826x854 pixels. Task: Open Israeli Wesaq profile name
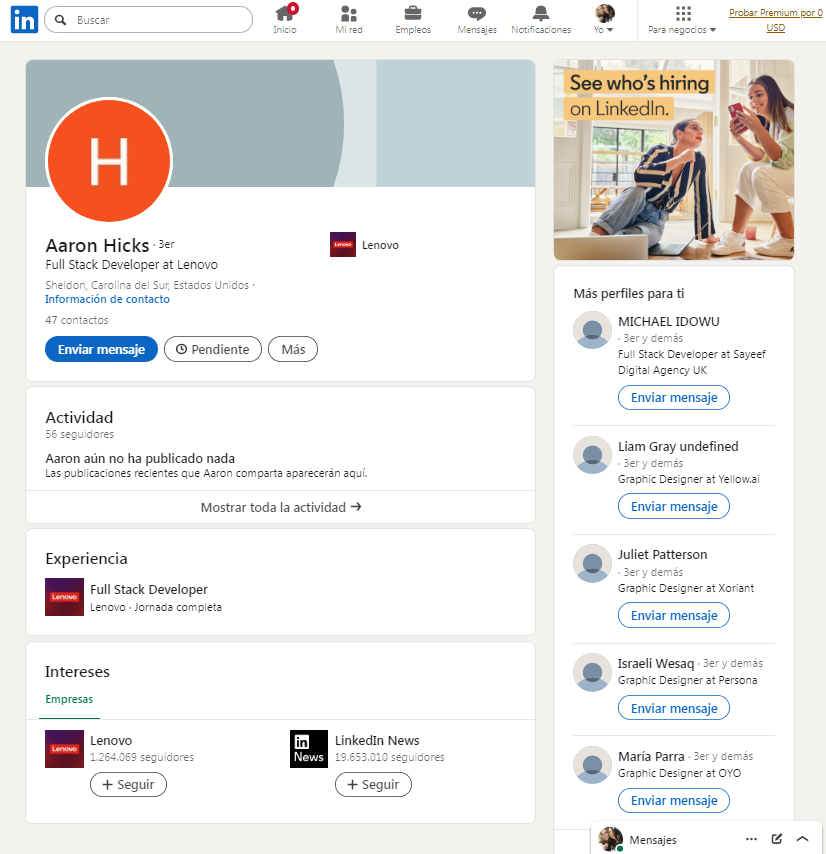click(x=656, y=663)
